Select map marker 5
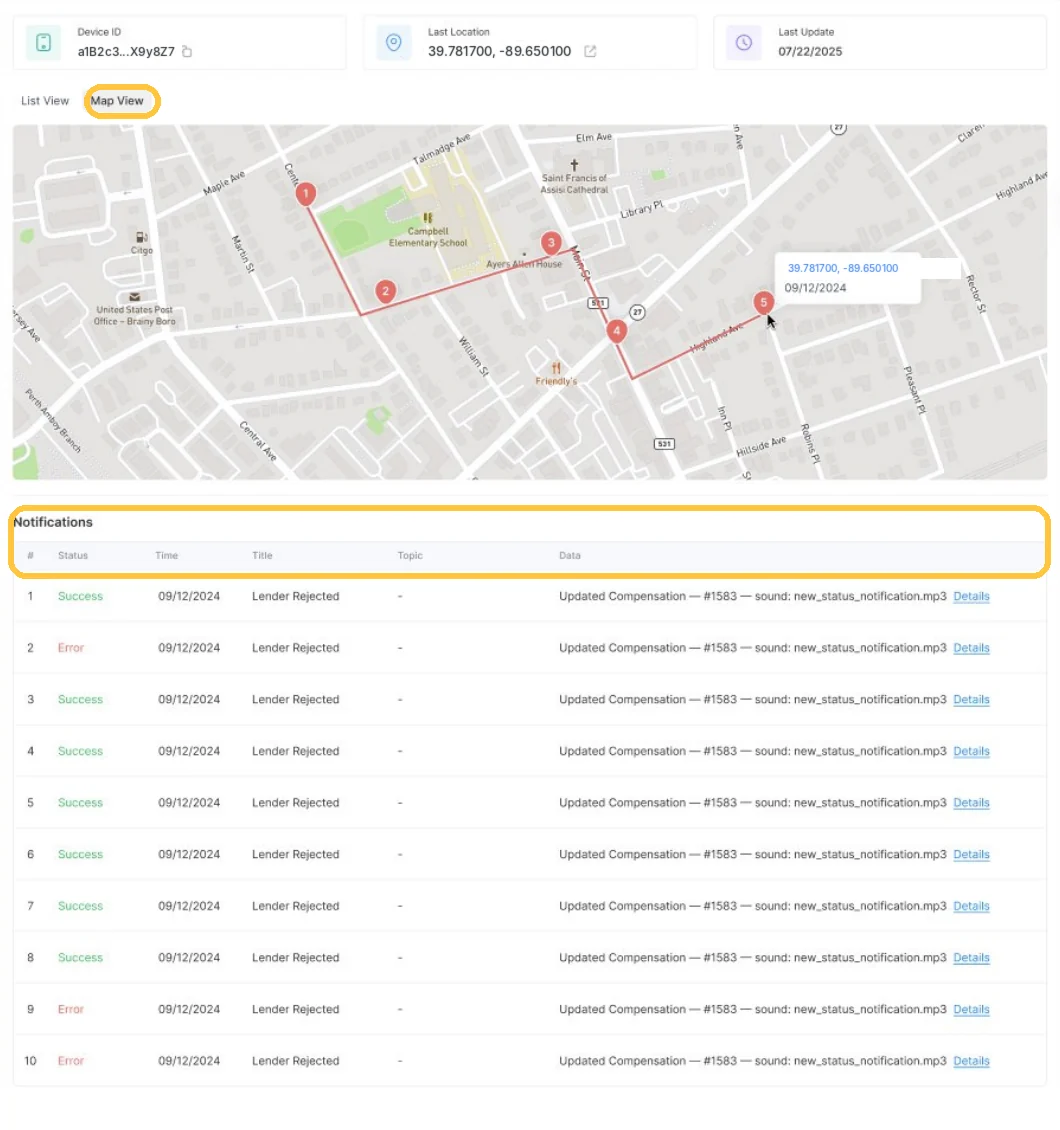1060x1130 pixels. click(764, 303)
